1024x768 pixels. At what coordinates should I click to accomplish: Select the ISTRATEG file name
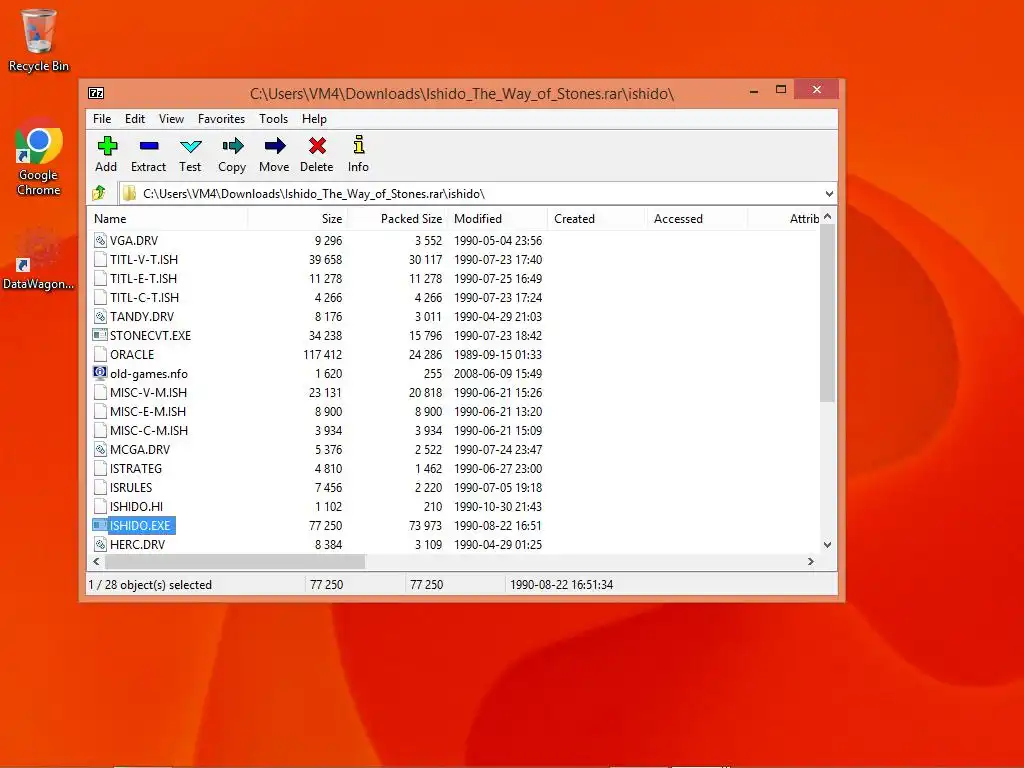coord(136,468)
